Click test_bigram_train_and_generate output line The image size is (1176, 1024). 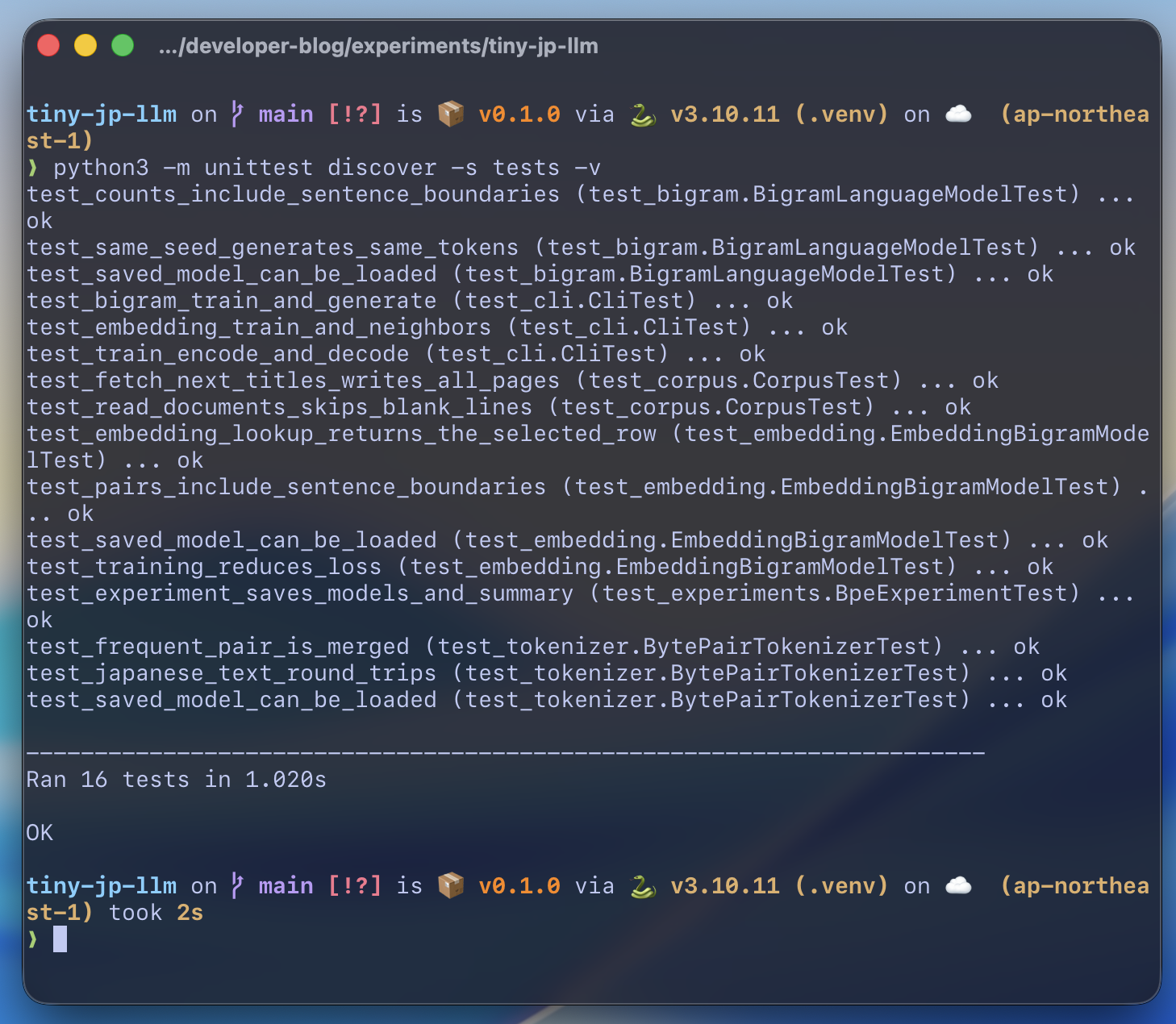pos(410,301)
